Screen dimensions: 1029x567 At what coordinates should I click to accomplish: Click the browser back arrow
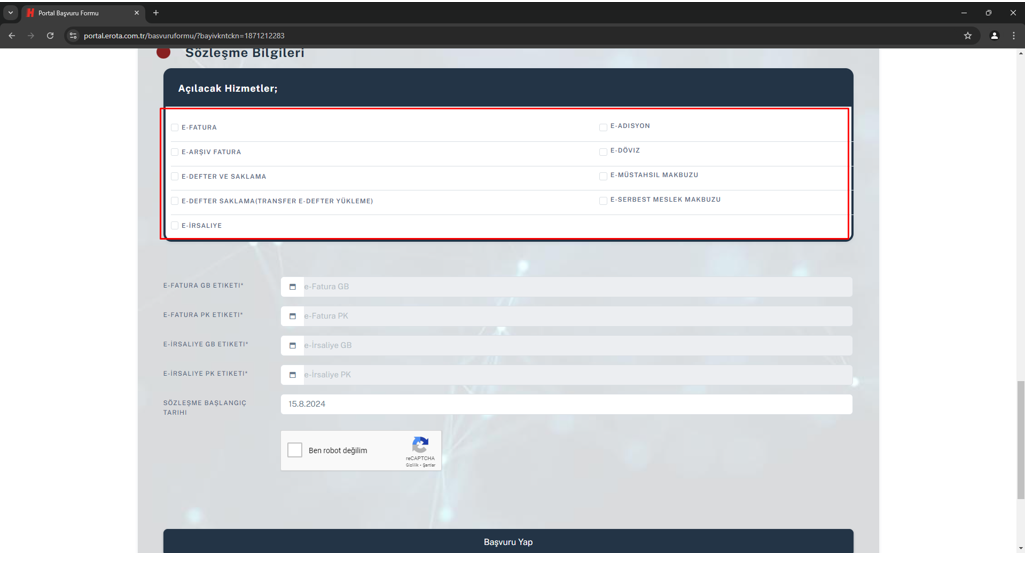12,36
